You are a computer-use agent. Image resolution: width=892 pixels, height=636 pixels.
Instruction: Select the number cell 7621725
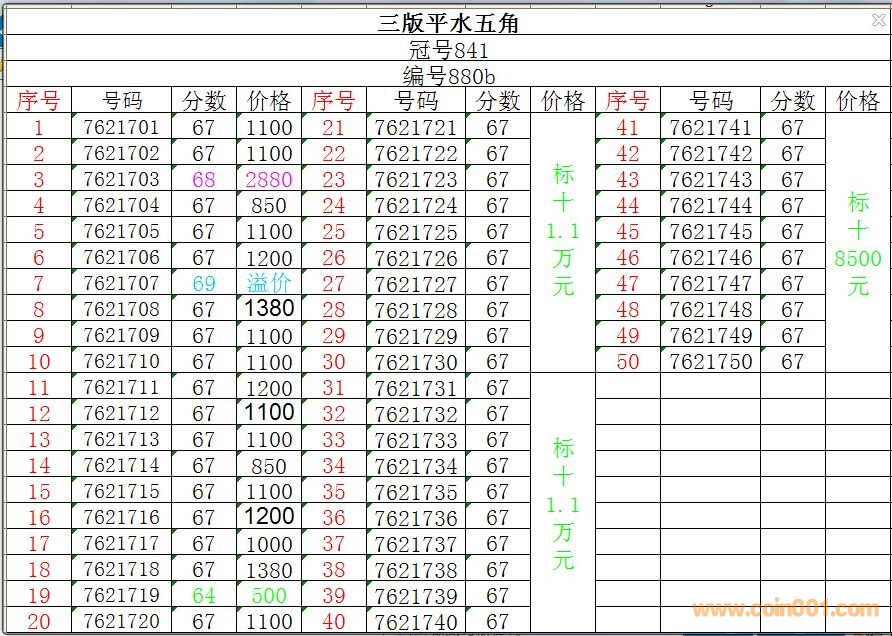(415, 232)
